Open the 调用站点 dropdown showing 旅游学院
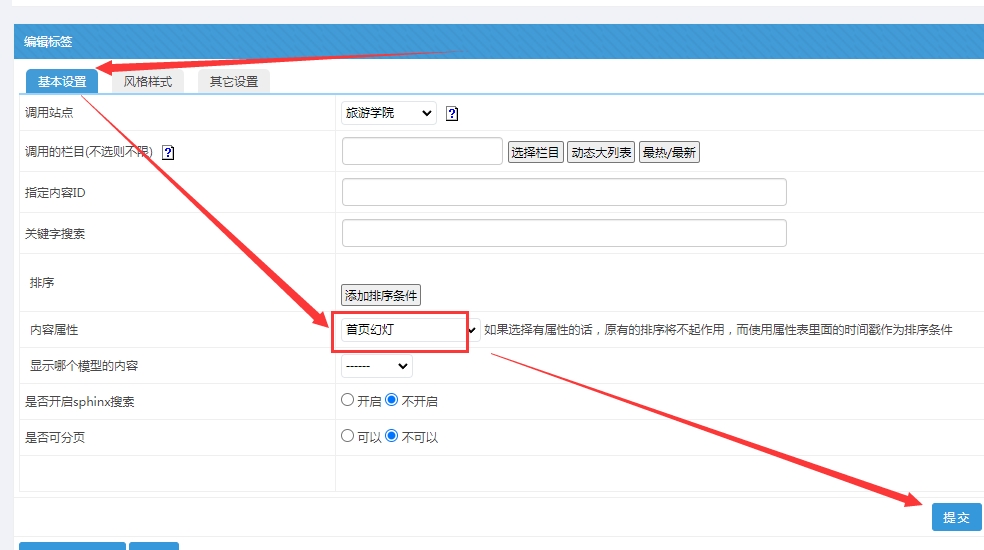The image size is (984, 550). (388, 113)
